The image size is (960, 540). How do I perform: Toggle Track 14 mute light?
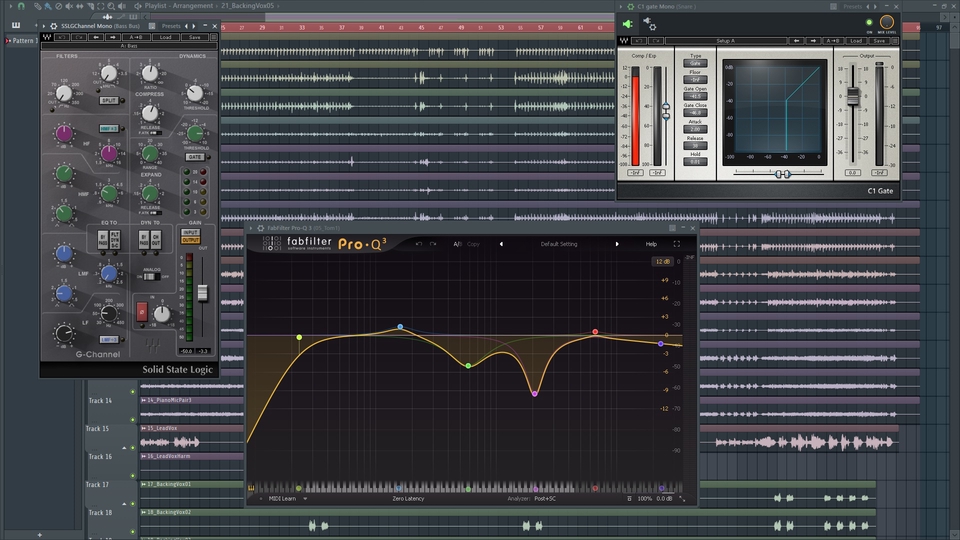(x=133, y=420)
